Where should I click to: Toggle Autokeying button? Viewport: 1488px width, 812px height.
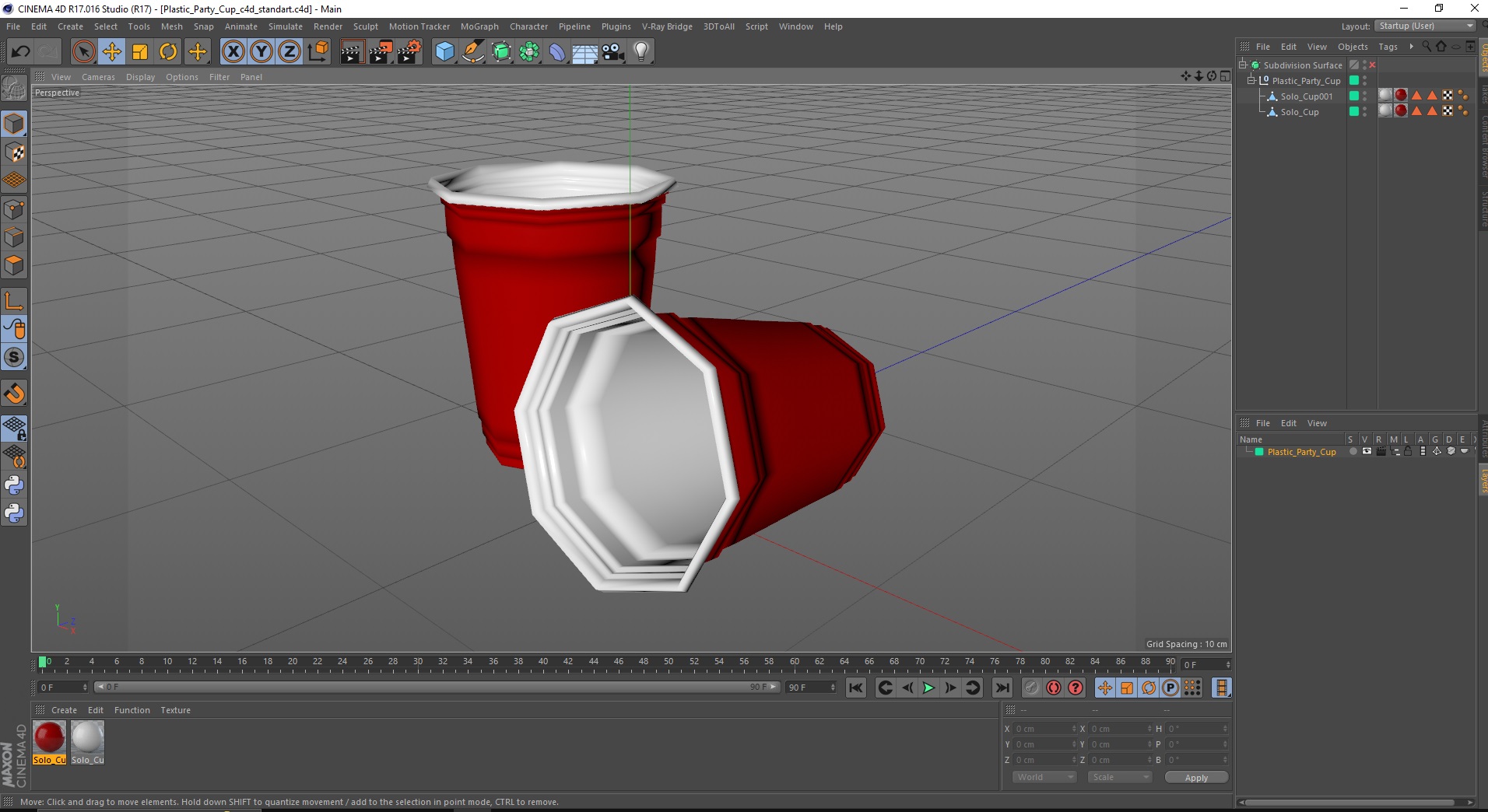click(1054, 688)
